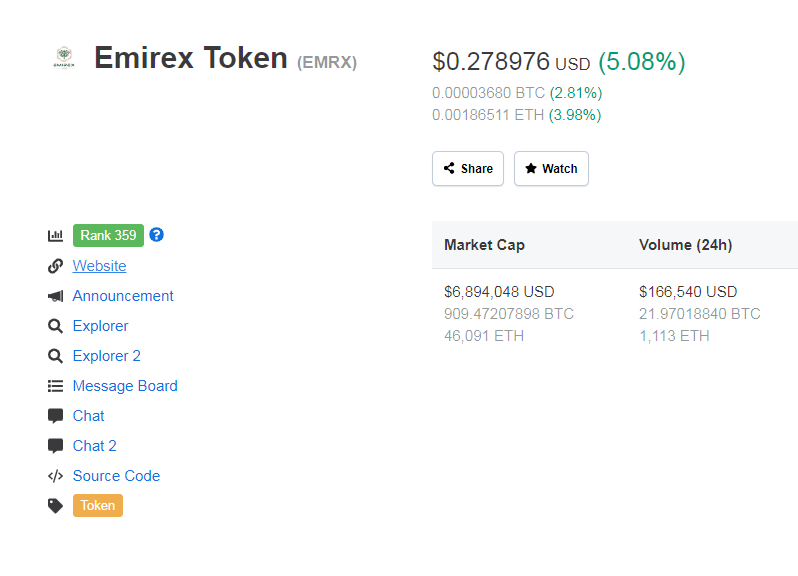
Task: Open the Website link
Action: point(99,266)
